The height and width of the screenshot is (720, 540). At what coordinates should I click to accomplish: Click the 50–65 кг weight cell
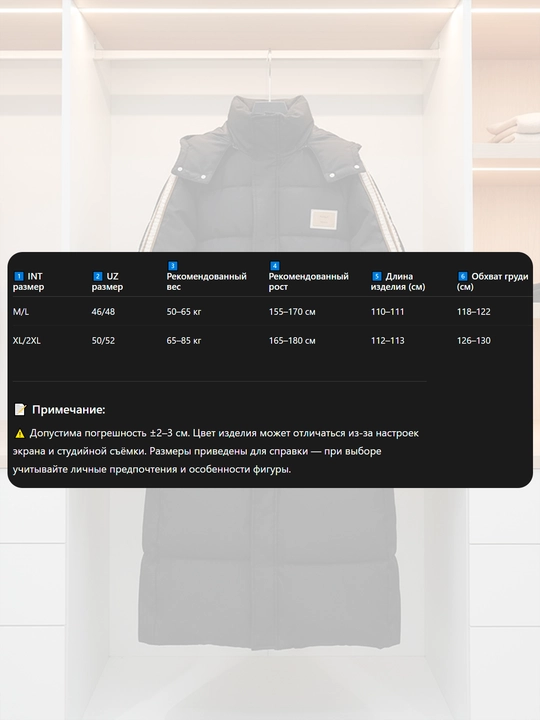(184, 312)
